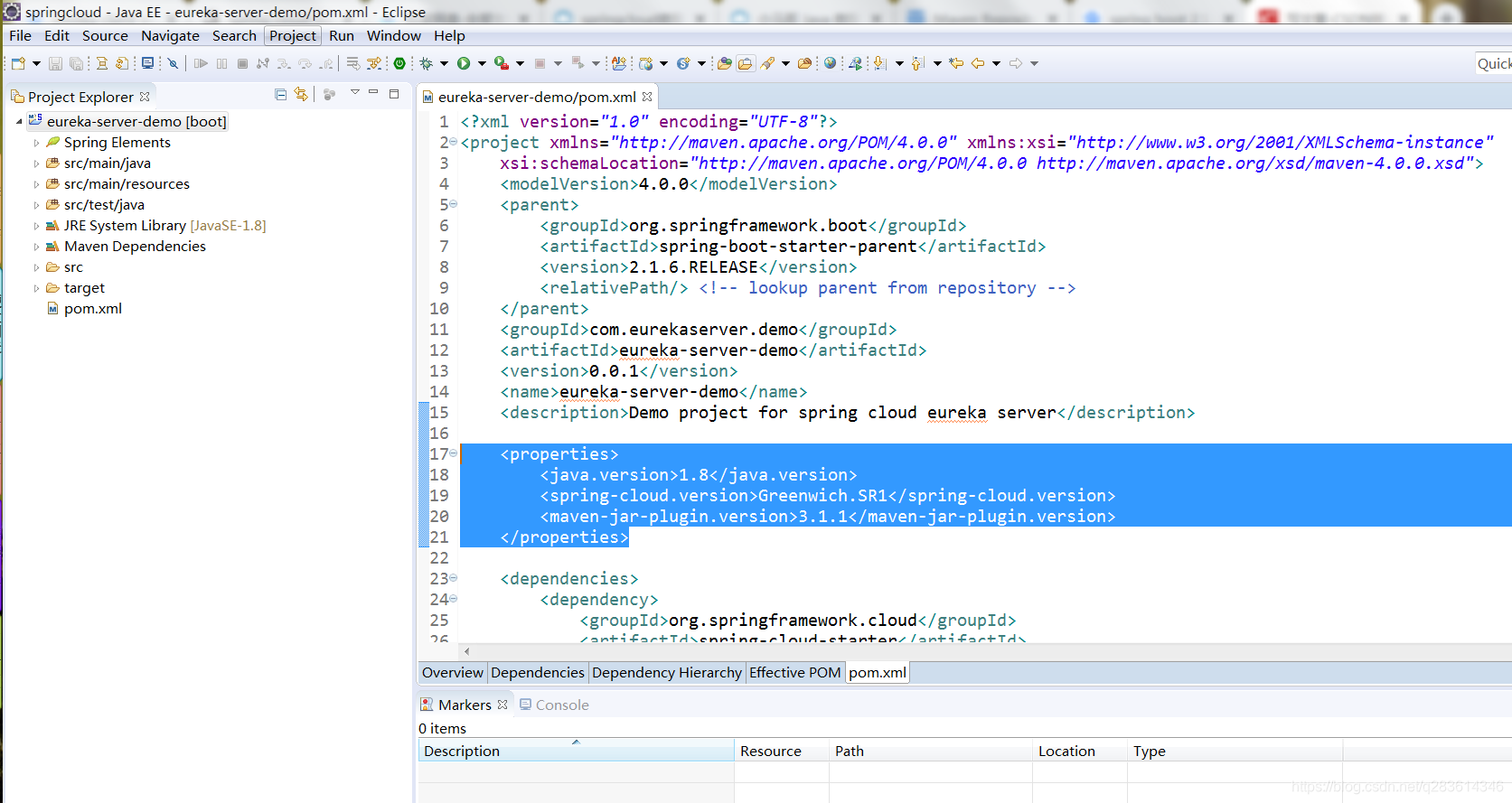Click the Step Into icon
1512x803 pixels.
pyautogui.click(x=284, y=63)
